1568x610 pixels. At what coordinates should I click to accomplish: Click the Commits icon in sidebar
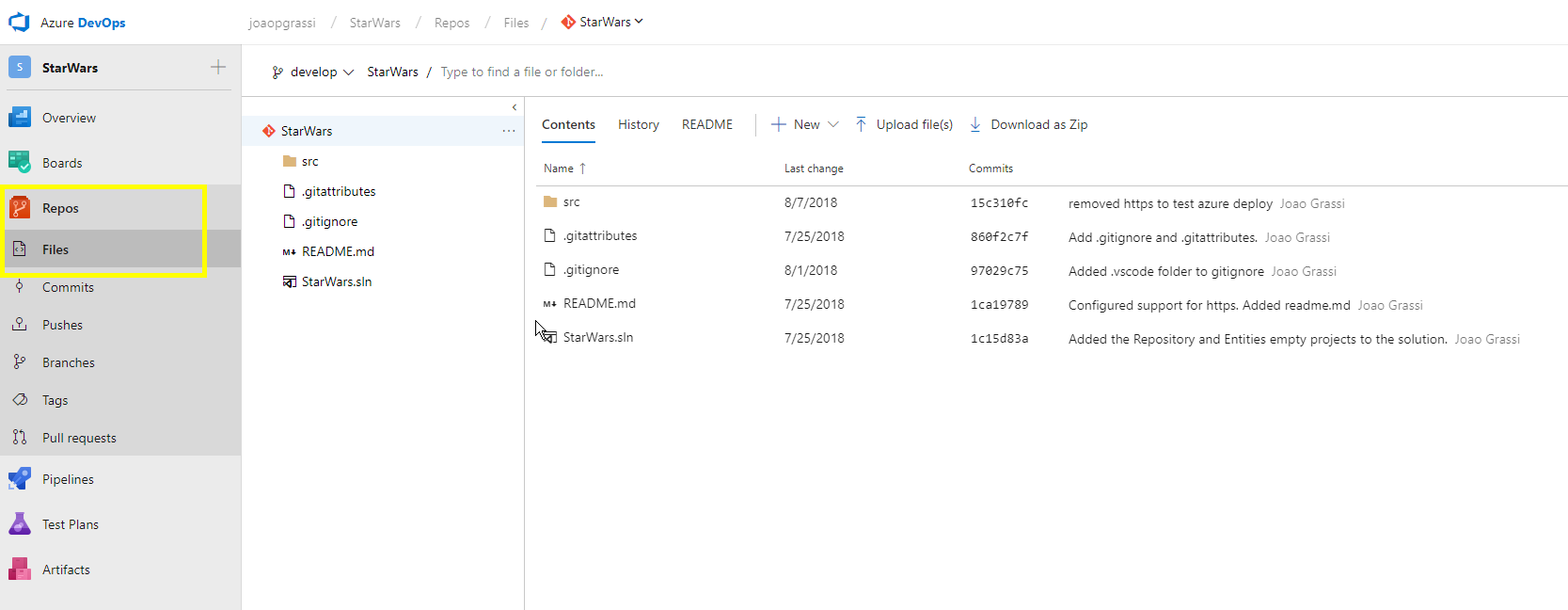tap(20, 287)
